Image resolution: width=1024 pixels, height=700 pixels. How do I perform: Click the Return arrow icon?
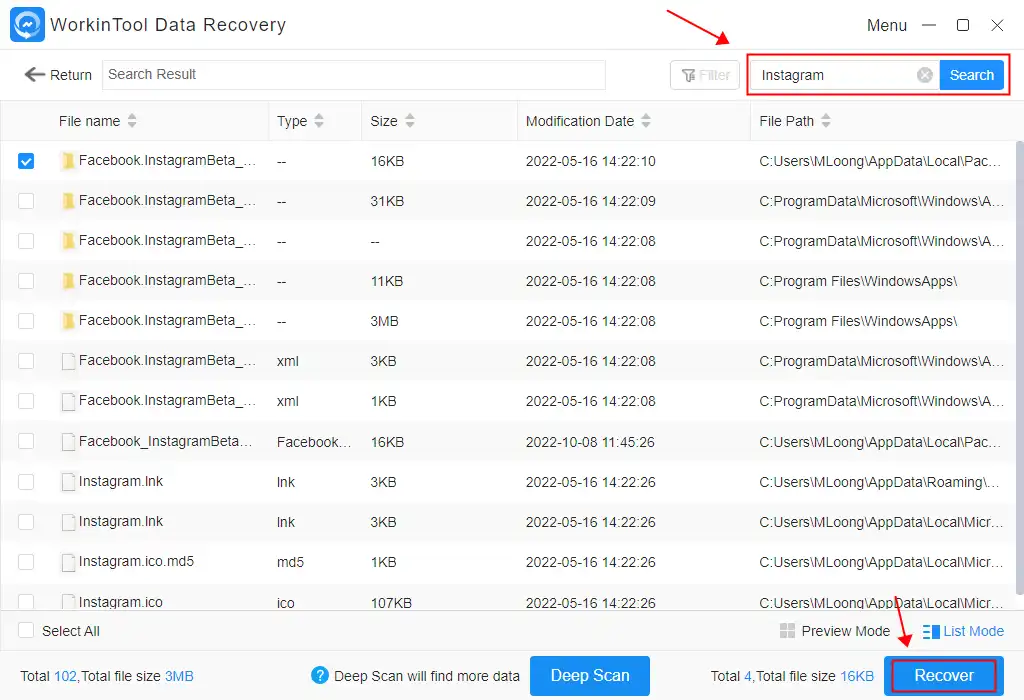(x=35, y=74)
